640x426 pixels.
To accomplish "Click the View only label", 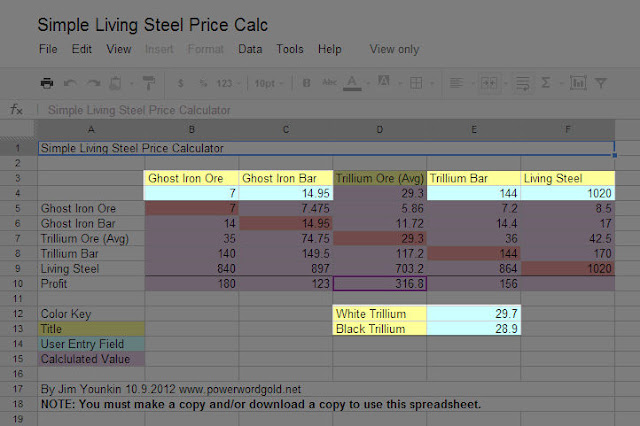I will pyautogui.click(x=394, y=49).
